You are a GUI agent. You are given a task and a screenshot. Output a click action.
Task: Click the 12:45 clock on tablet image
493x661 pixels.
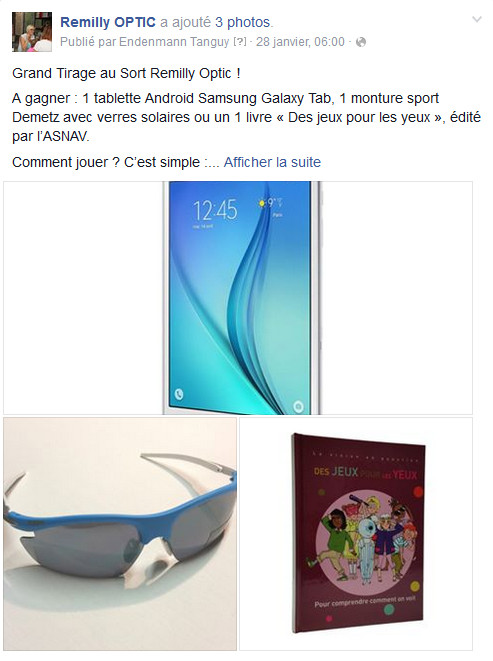(x=215, y=210)
